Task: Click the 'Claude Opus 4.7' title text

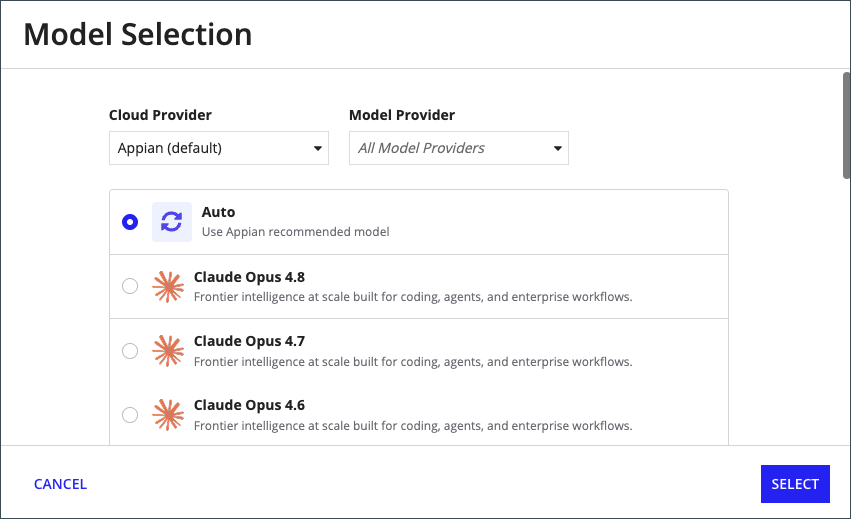Action: click(249, 341)
